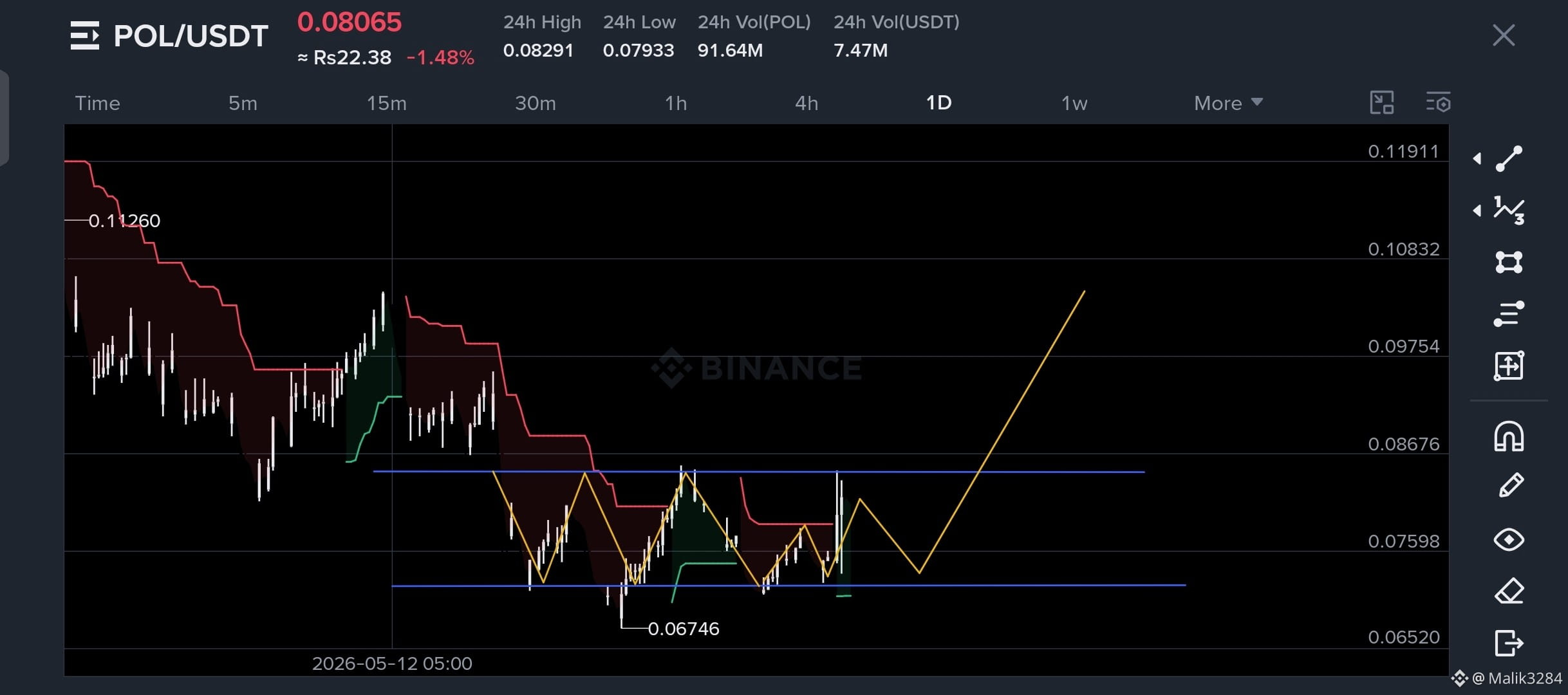Select the 1D timeframe
This screenshot has height=695, width=1568.
[x=938, y=103]
